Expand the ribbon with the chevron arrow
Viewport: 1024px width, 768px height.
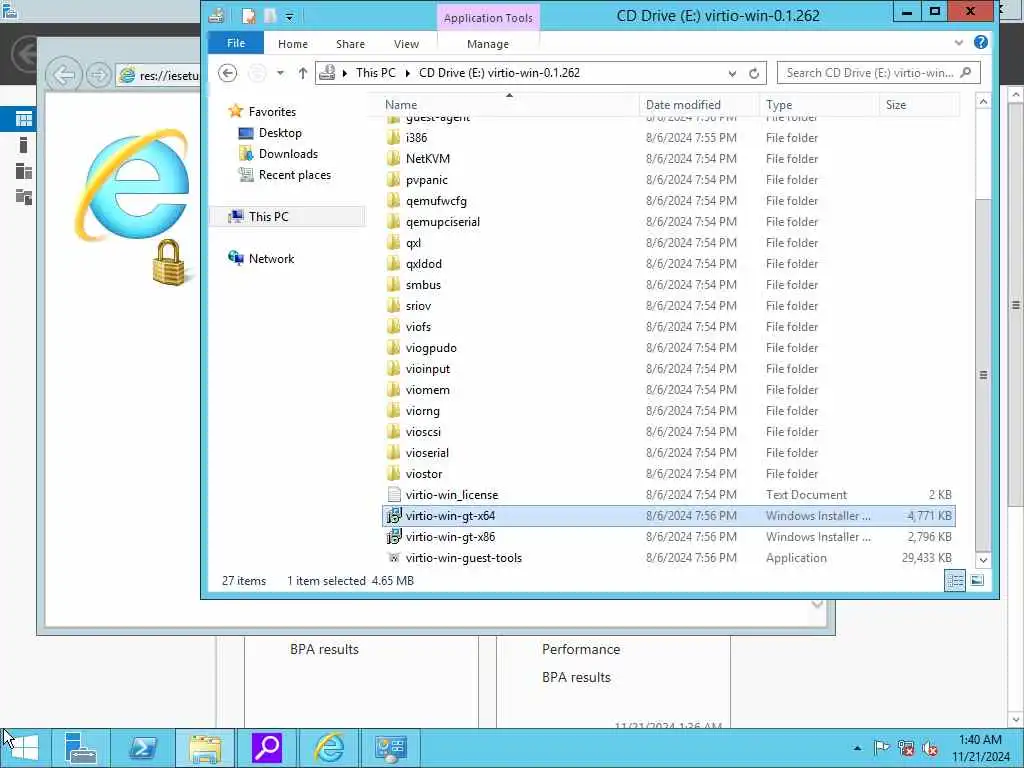[x=958, y=42]
